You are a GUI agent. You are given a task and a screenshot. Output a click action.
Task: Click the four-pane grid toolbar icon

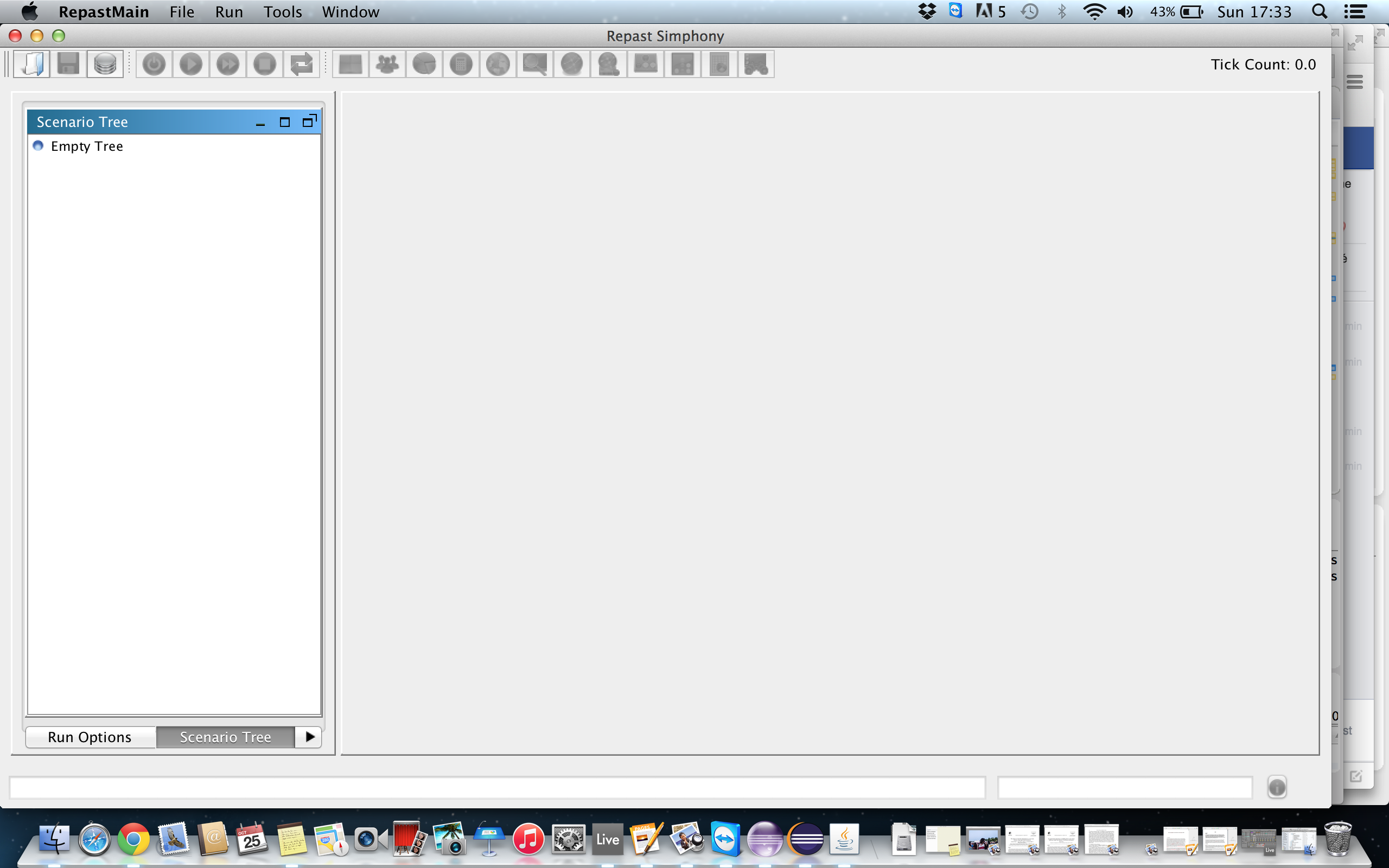[350, 63]
